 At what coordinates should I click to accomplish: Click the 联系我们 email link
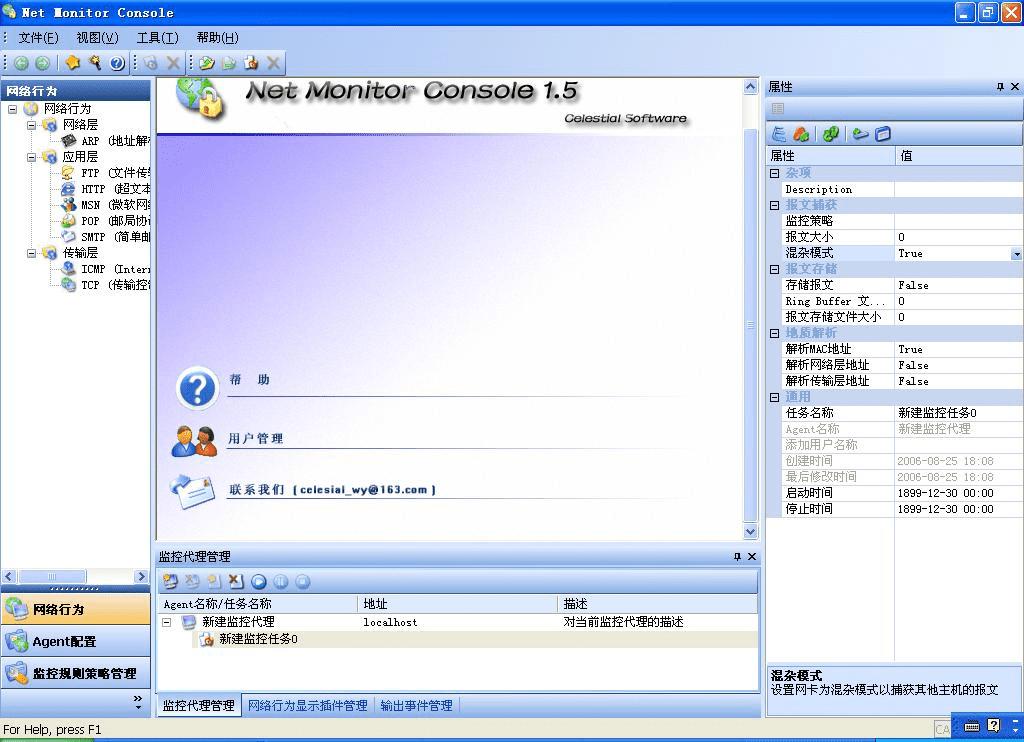[x=332, y=489]
